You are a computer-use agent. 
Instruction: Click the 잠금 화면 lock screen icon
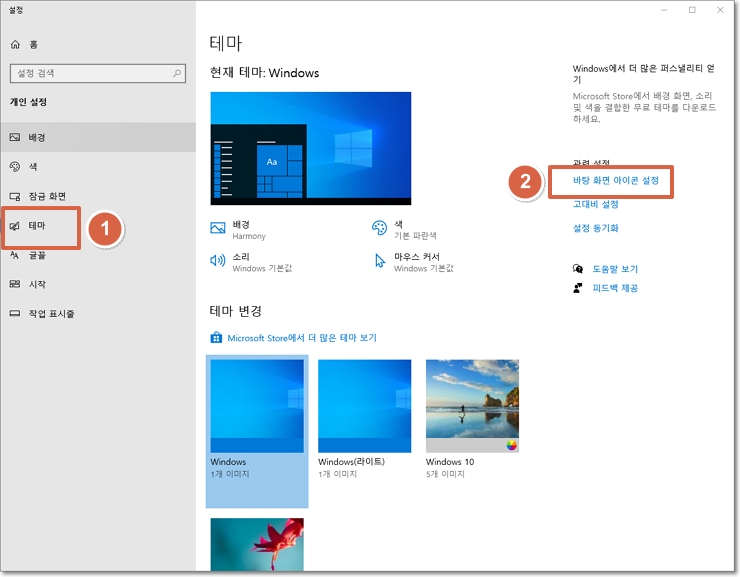pyautogui.click(x=15, y=196)
